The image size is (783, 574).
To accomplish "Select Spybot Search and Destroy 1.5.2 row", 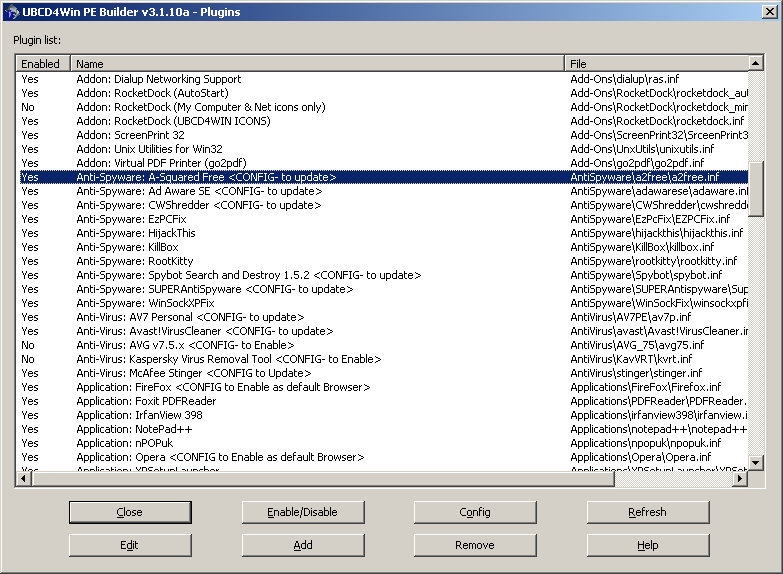I will 384,275.
